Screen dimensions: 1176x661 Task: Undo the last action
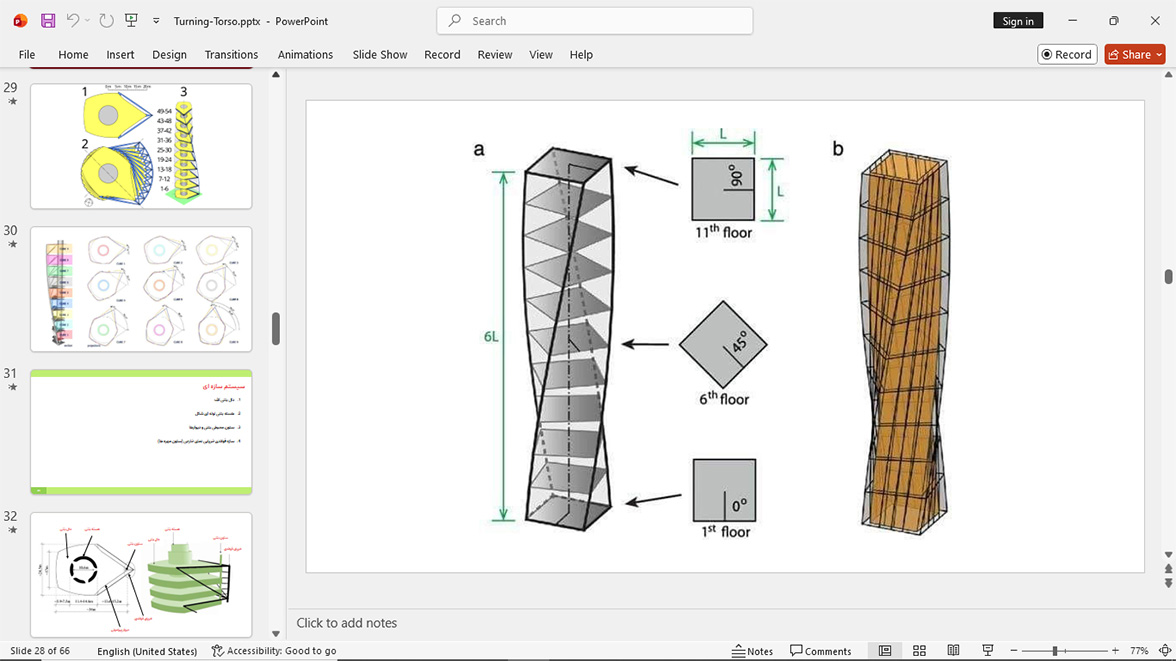[72, 21]
